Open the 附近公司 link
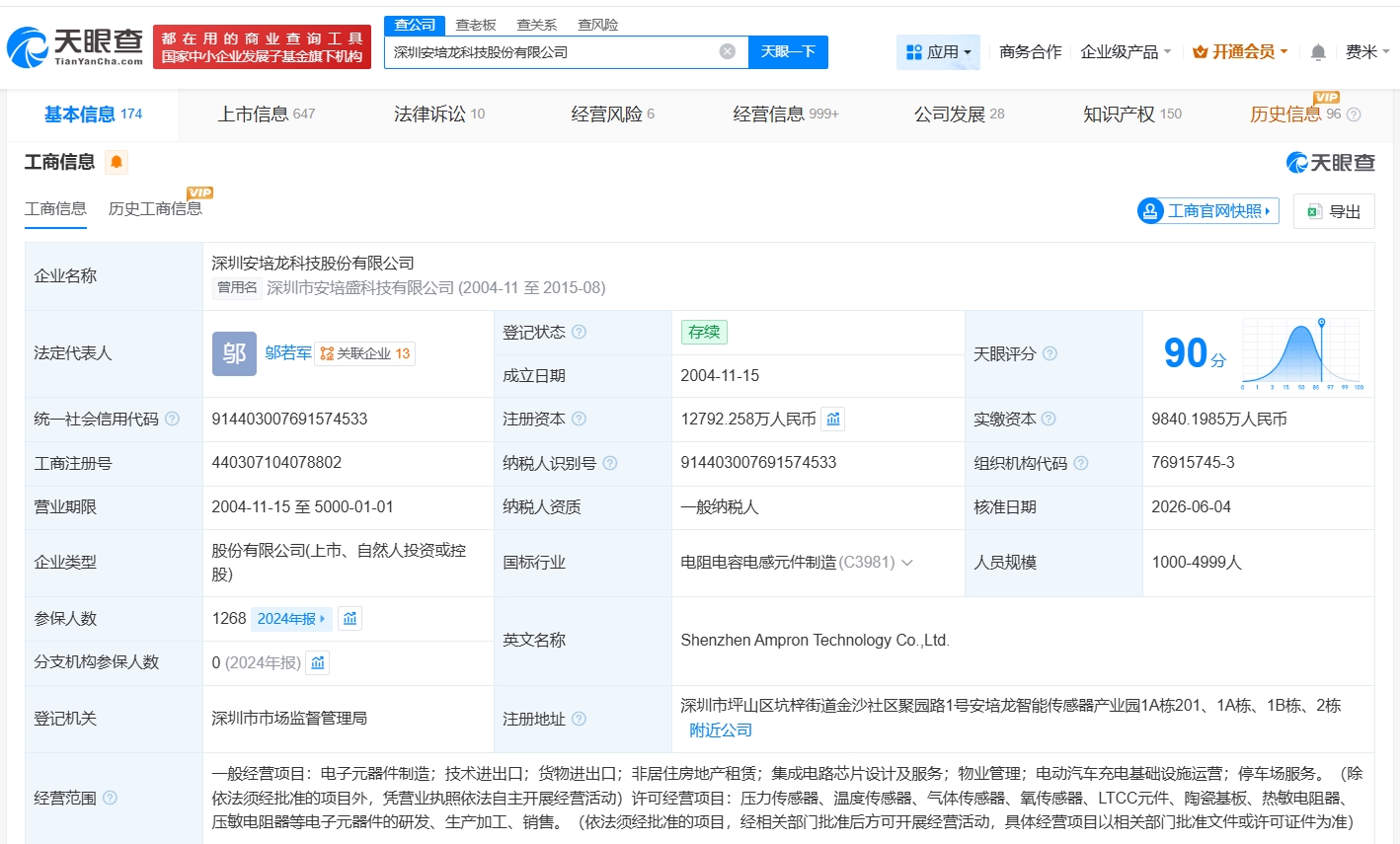 click(x=721, y=730)
